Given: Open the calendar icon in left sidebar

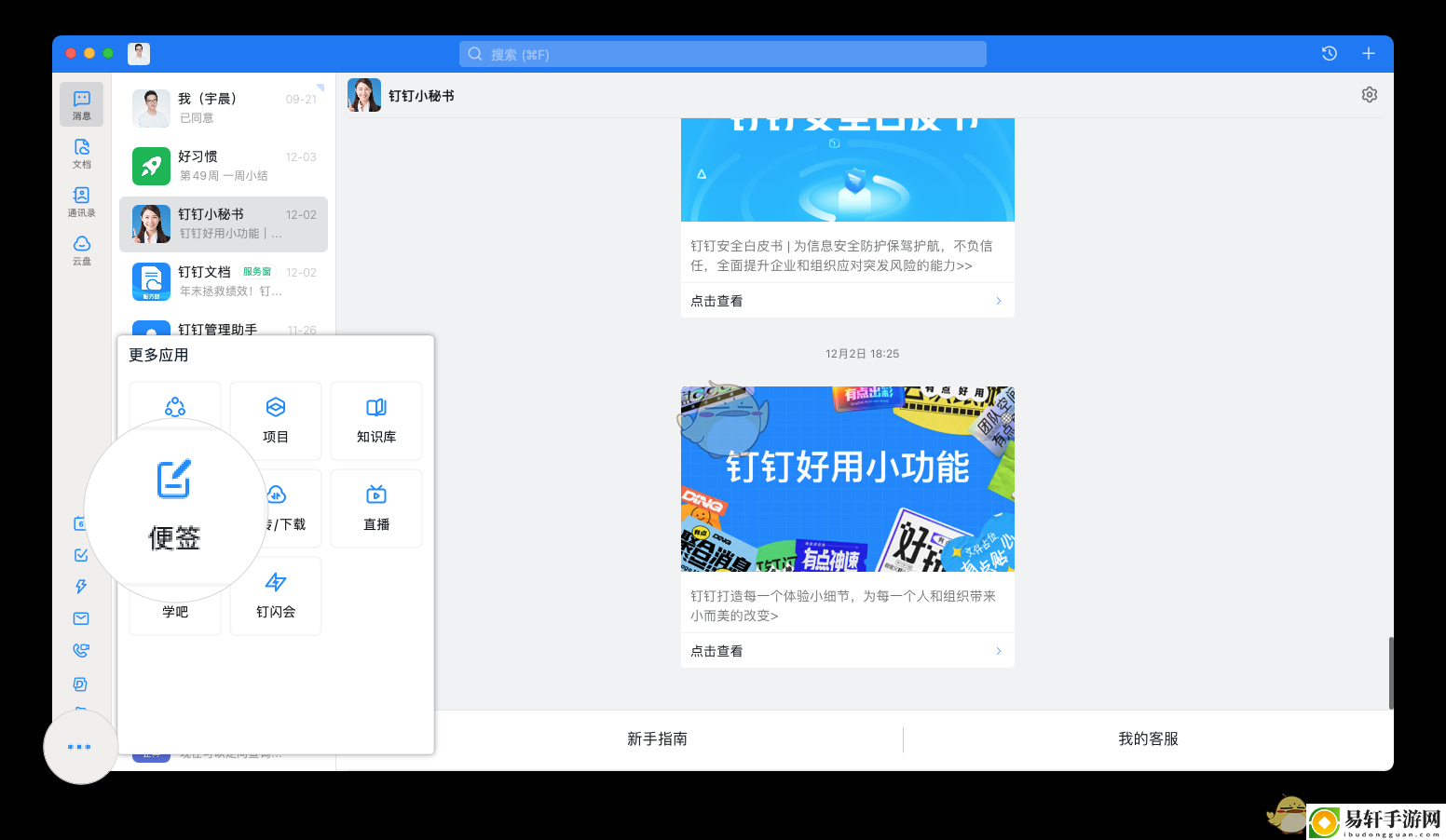Looking at the screenshot, I should 81,523.
